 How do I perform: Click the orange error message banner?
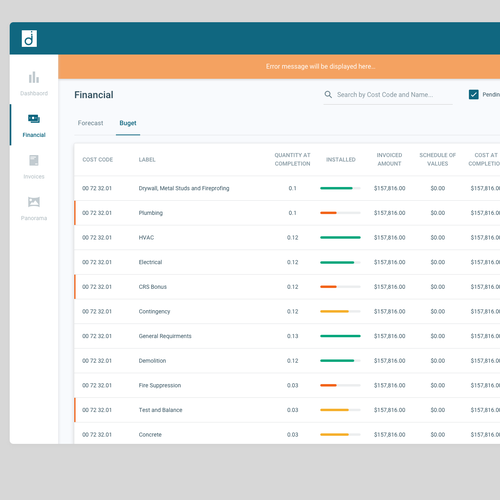coord(279,67)
